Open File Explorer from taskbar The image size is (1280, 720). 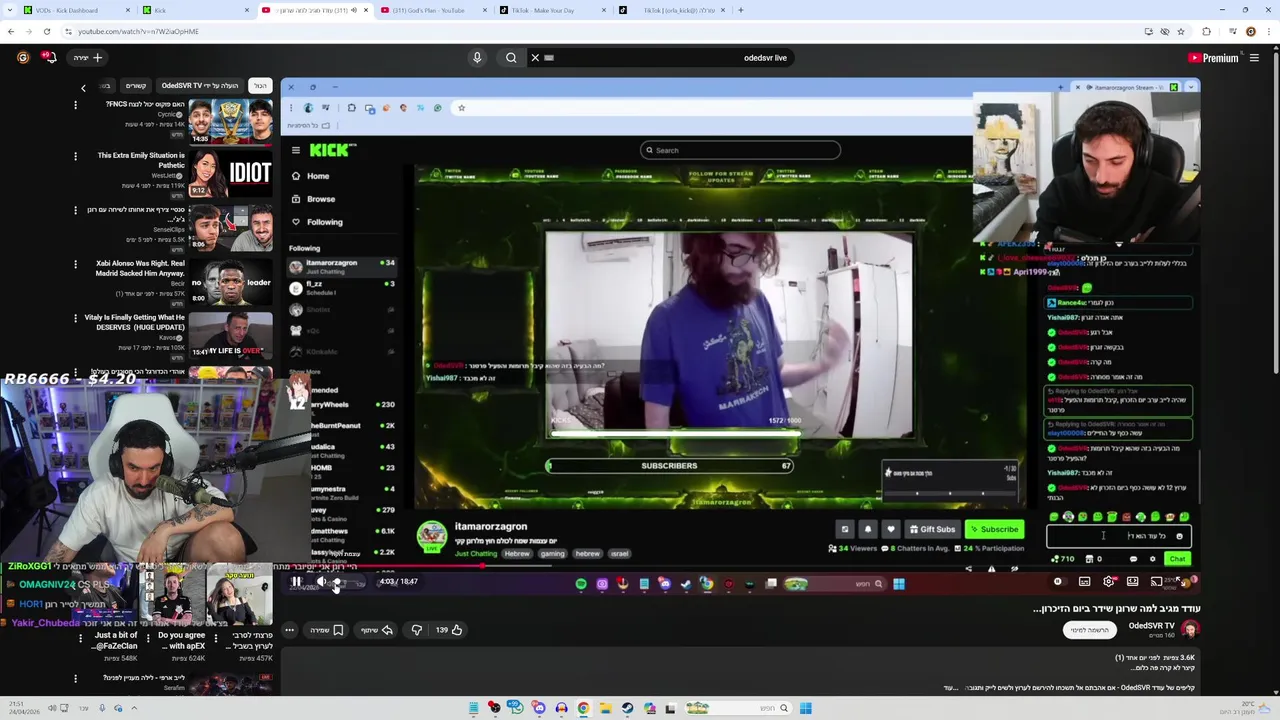605,708
